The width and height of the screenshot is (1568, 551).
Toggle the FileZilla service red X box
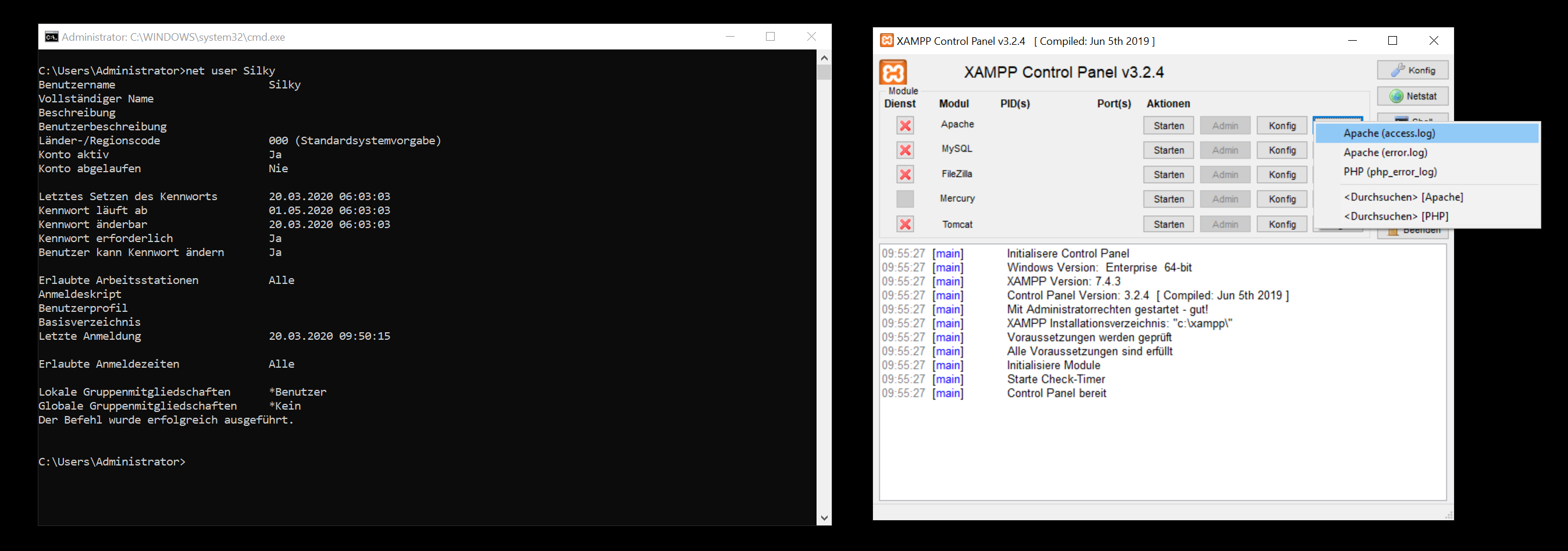tap(905, 174)
